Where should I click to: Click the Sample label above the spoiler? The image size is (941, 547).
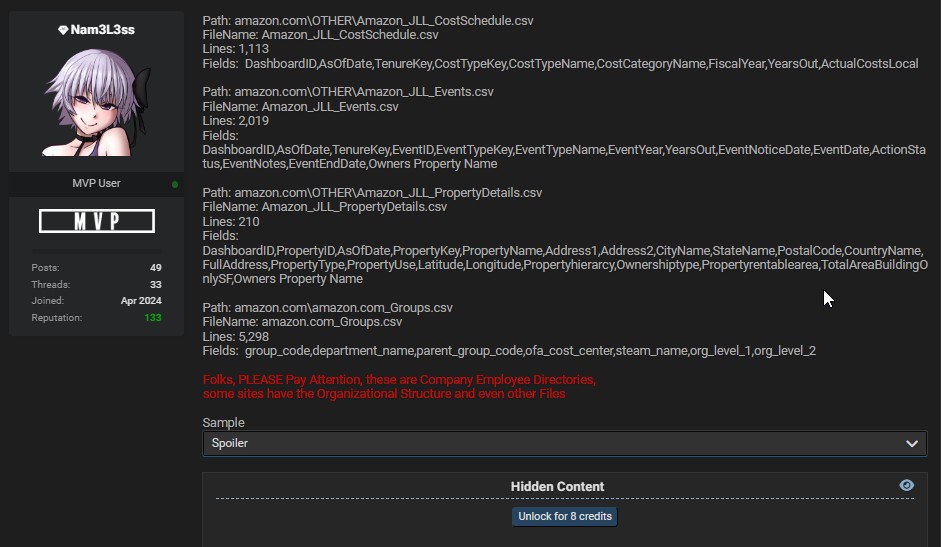click(x=223, y=423)
